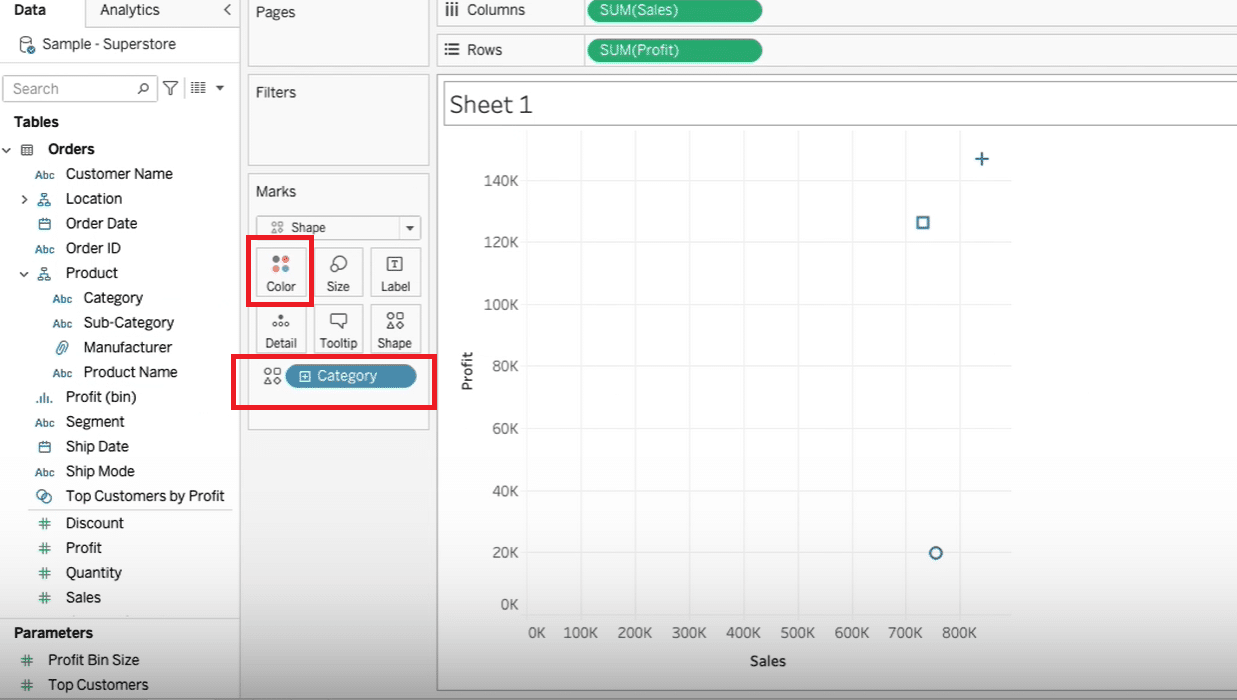The height and width of the screenshot is (700, 1237).
Task: Select the Profit measure
Action: point(84,548)
